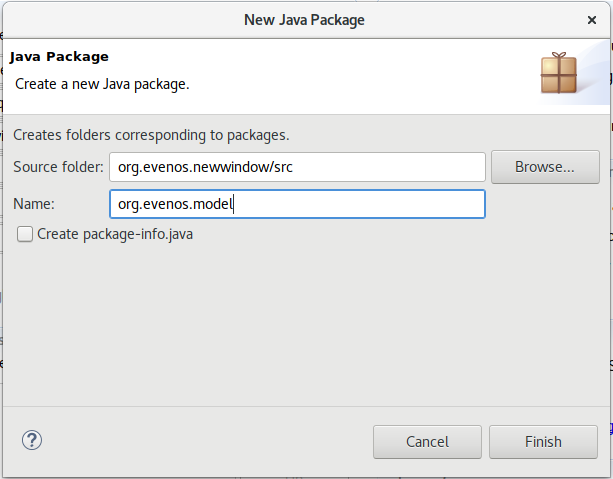
Task: Click the 'New Java Package' title bar
Action: coord(304,19)
